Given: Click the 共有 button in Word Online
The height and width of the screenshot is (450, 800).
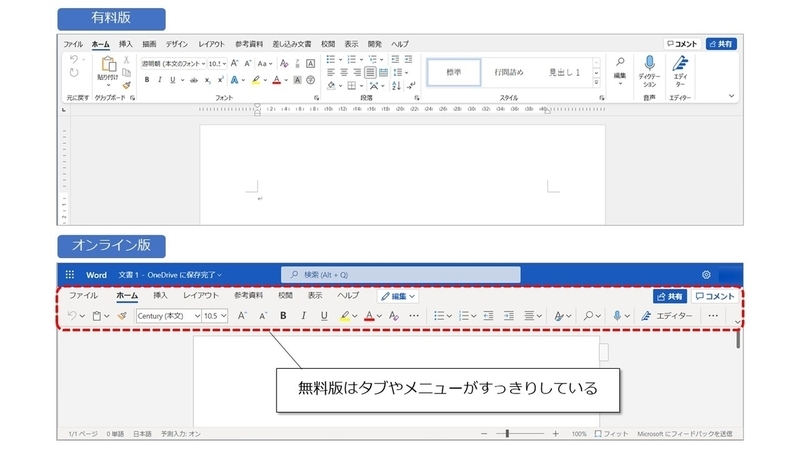Looking at the screenshot, I should (670, 296).
